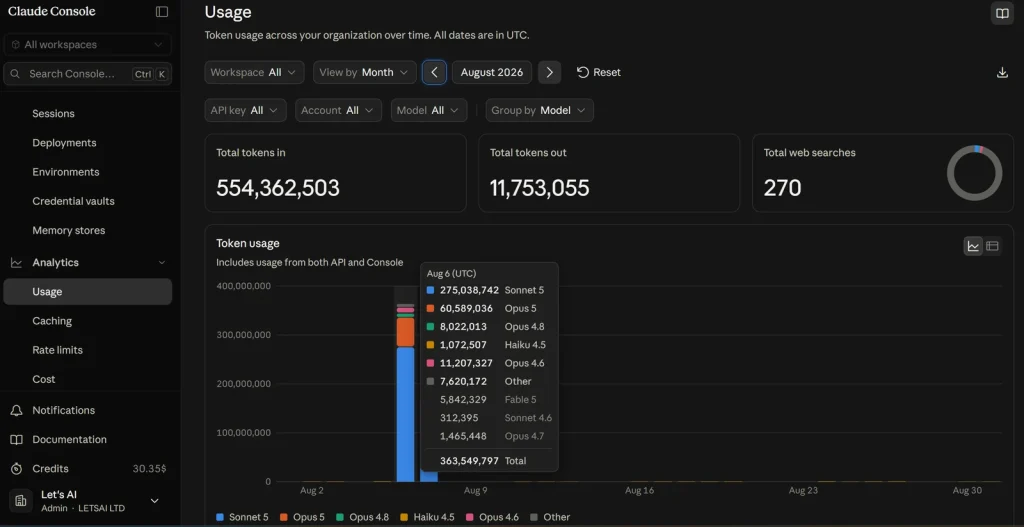Open the August 2026 date picker

(x=492, y=72)
